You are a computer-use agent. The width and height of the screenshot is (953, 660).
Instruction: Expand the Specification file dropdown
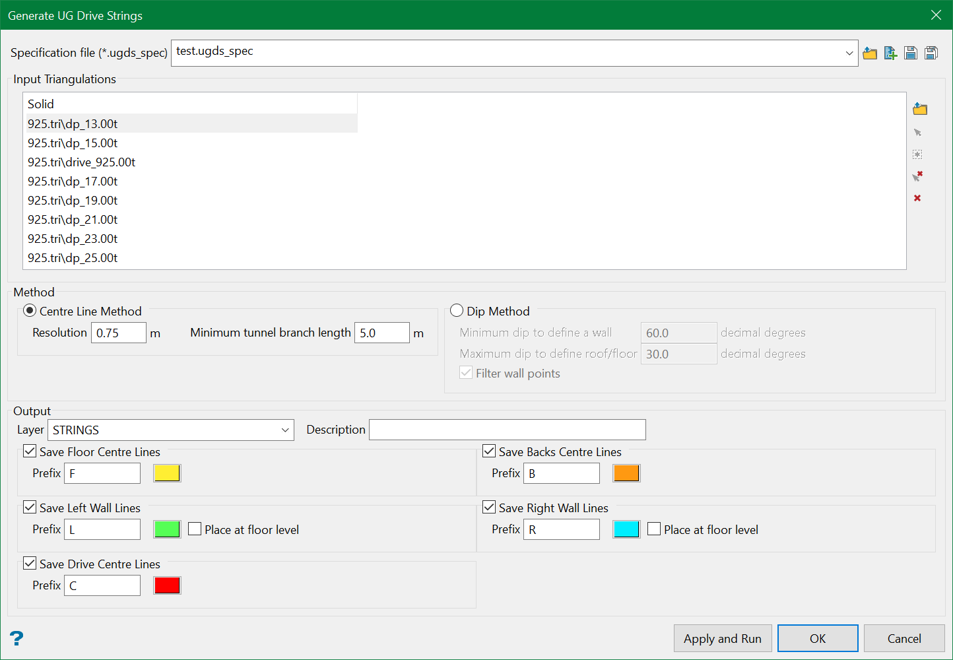click(849, 53)
